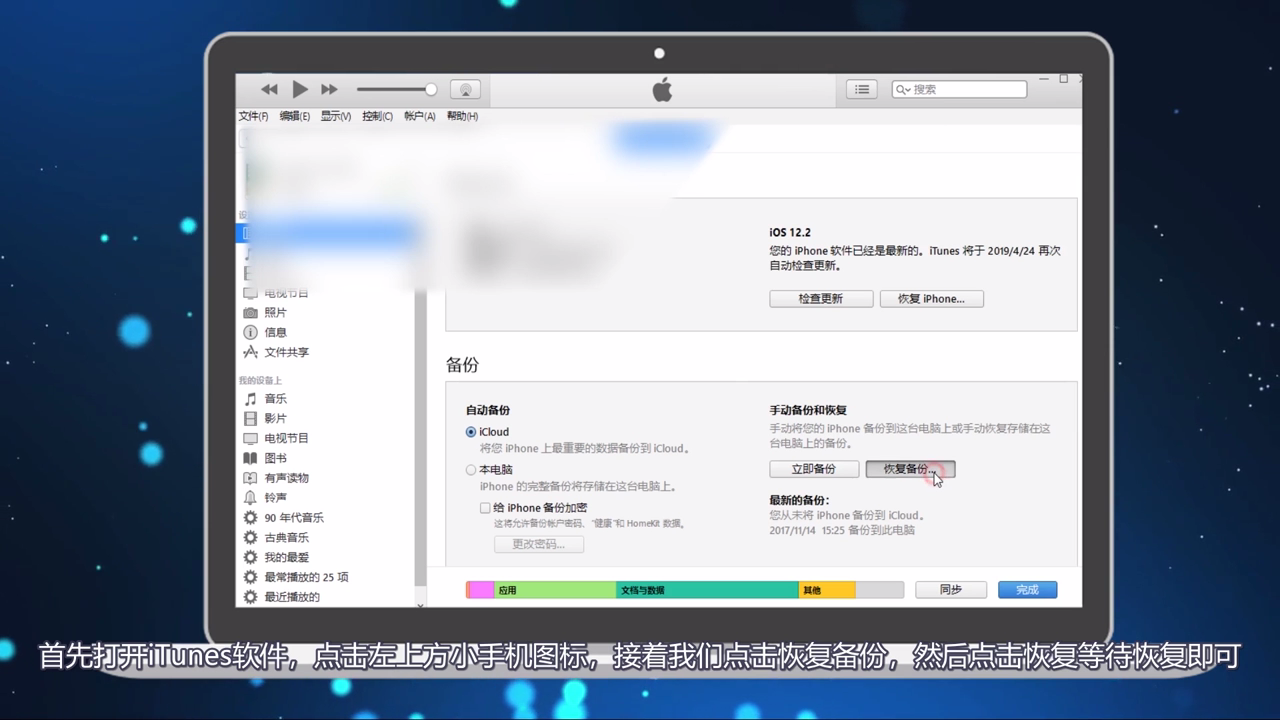The height and width of the screenshot is (720, 1280).
Task: Click the 同步 button
Action: (x=951, y=590)
